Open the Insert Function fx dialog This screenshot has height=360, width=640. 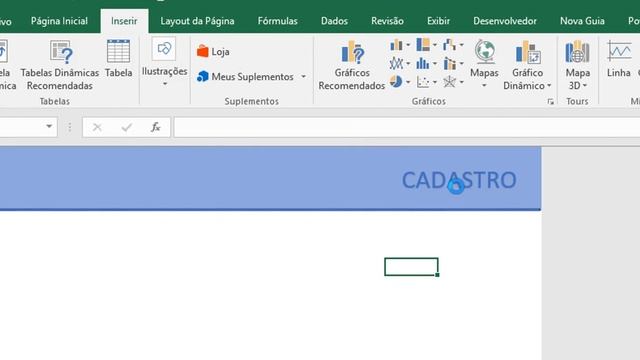(x=156, y=127)
